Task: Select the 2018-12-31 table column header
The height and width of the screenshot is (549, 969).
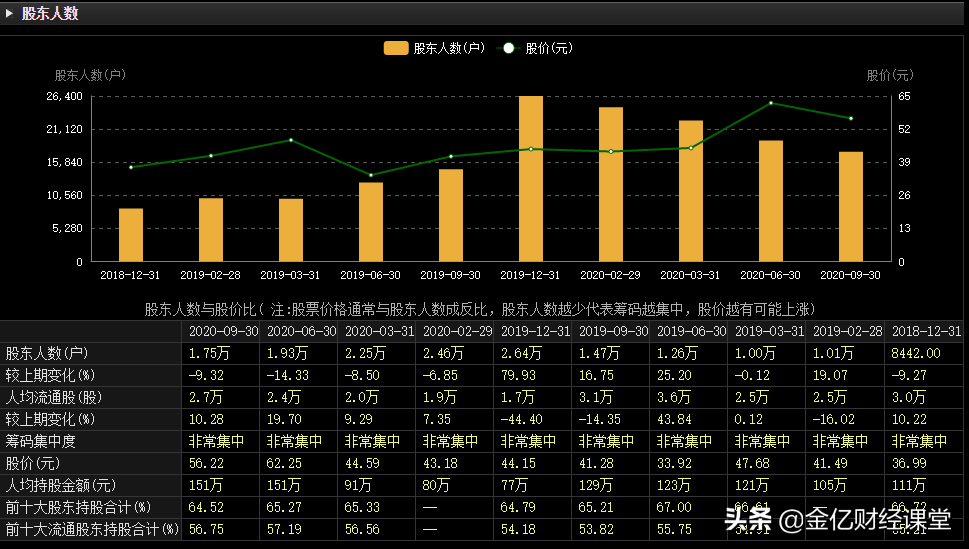Action: point(926,331)
